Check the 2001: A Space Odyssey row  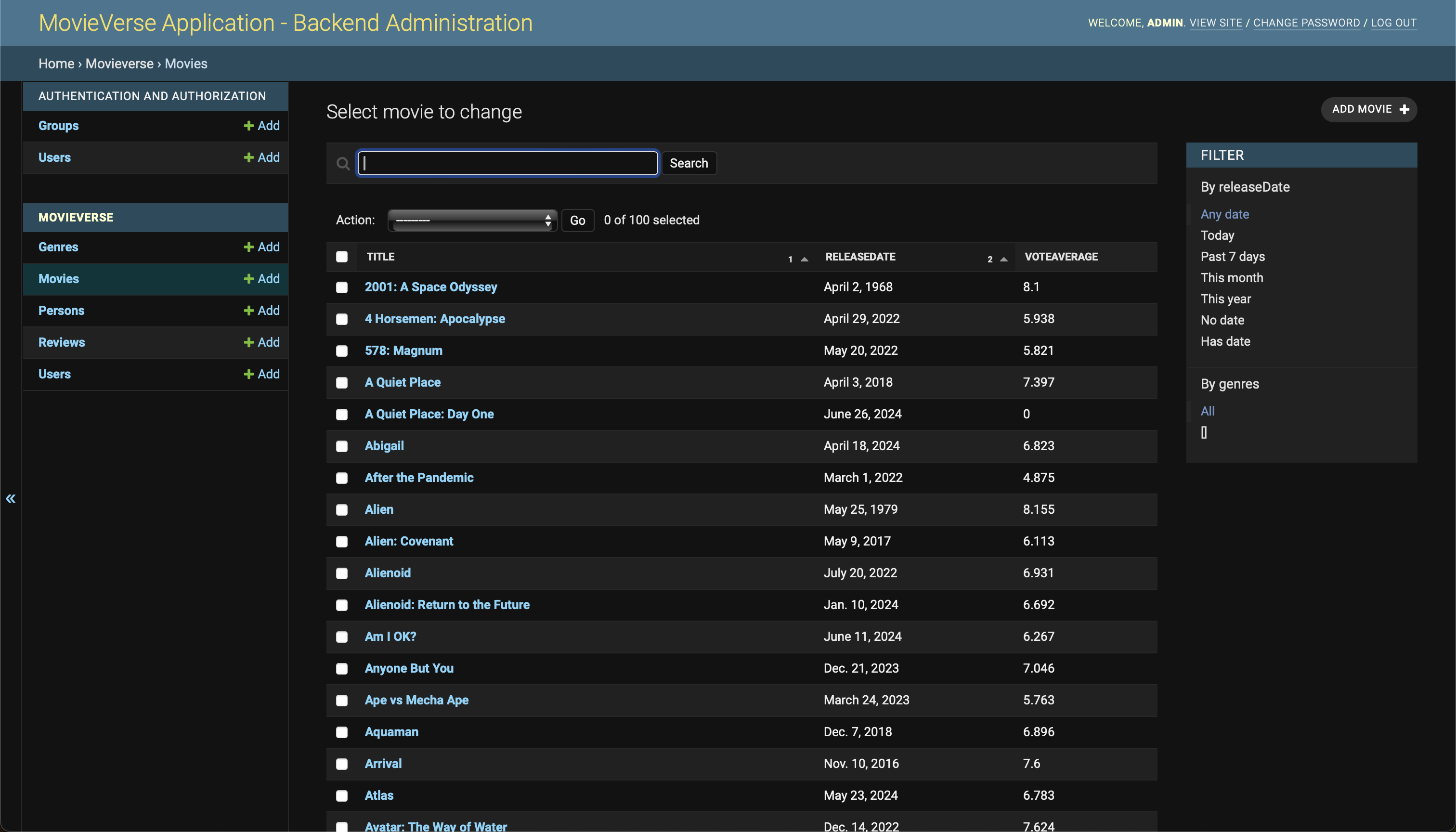(x=342, y=287)
